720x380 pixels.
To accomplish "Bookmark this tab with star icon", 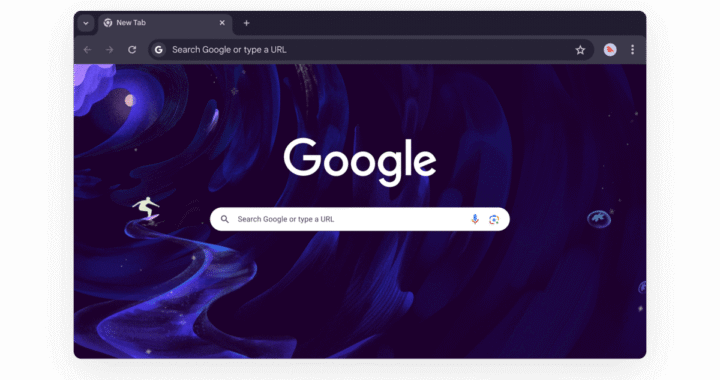I will 580,50.
